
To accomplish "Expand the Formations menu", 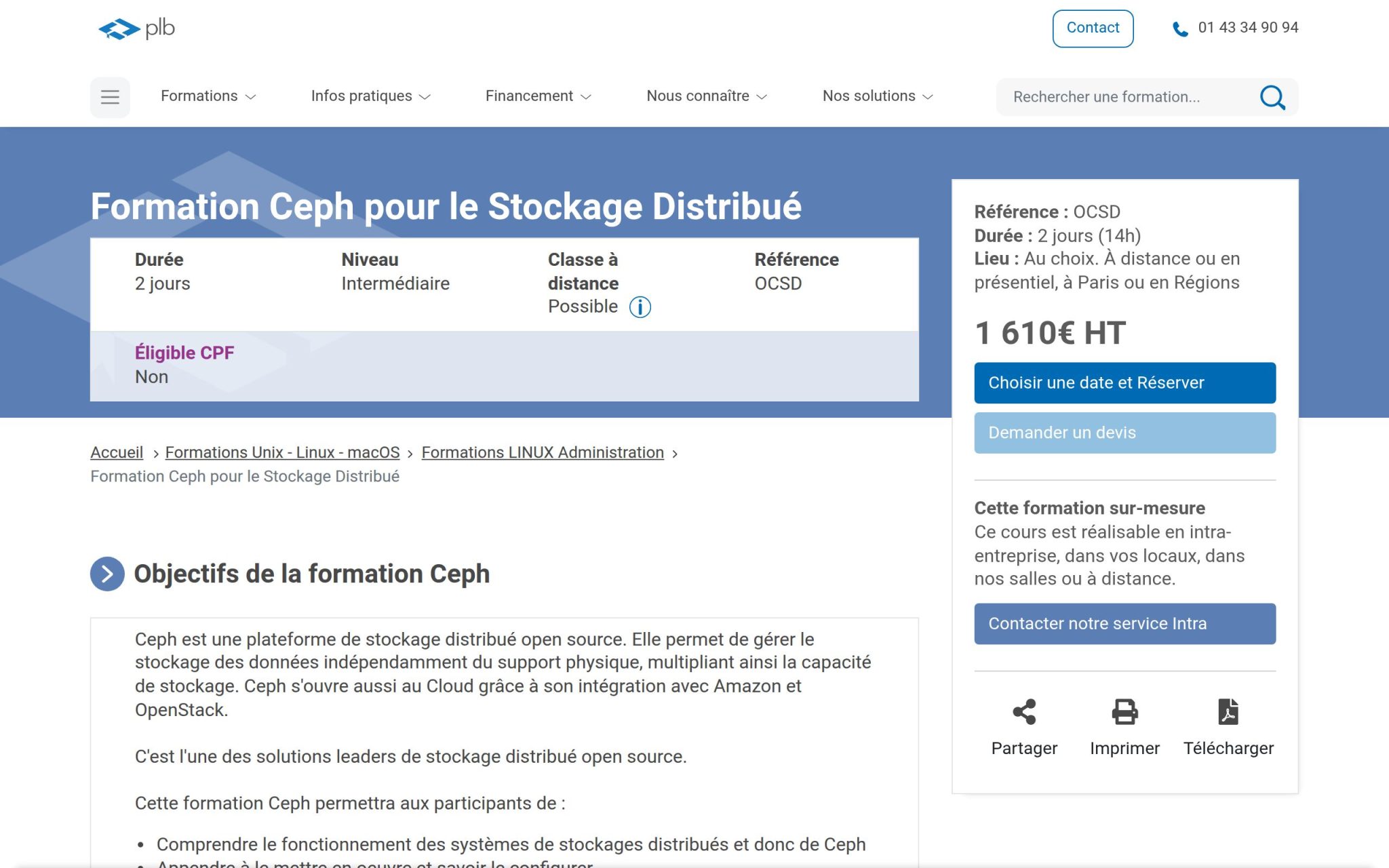I will click(208, 96).
